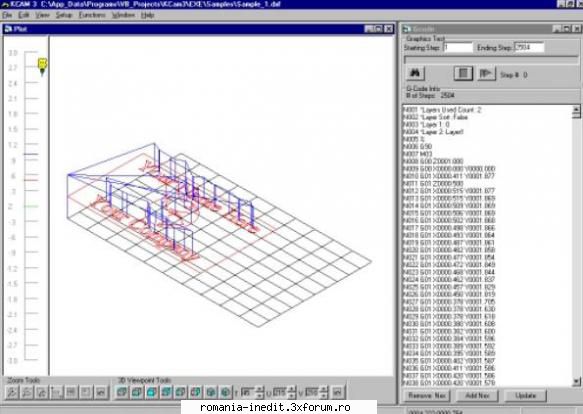The height and width of the screenshot is (414, 583).
Task: Open the Window menu
Action: tap(123, 15)
